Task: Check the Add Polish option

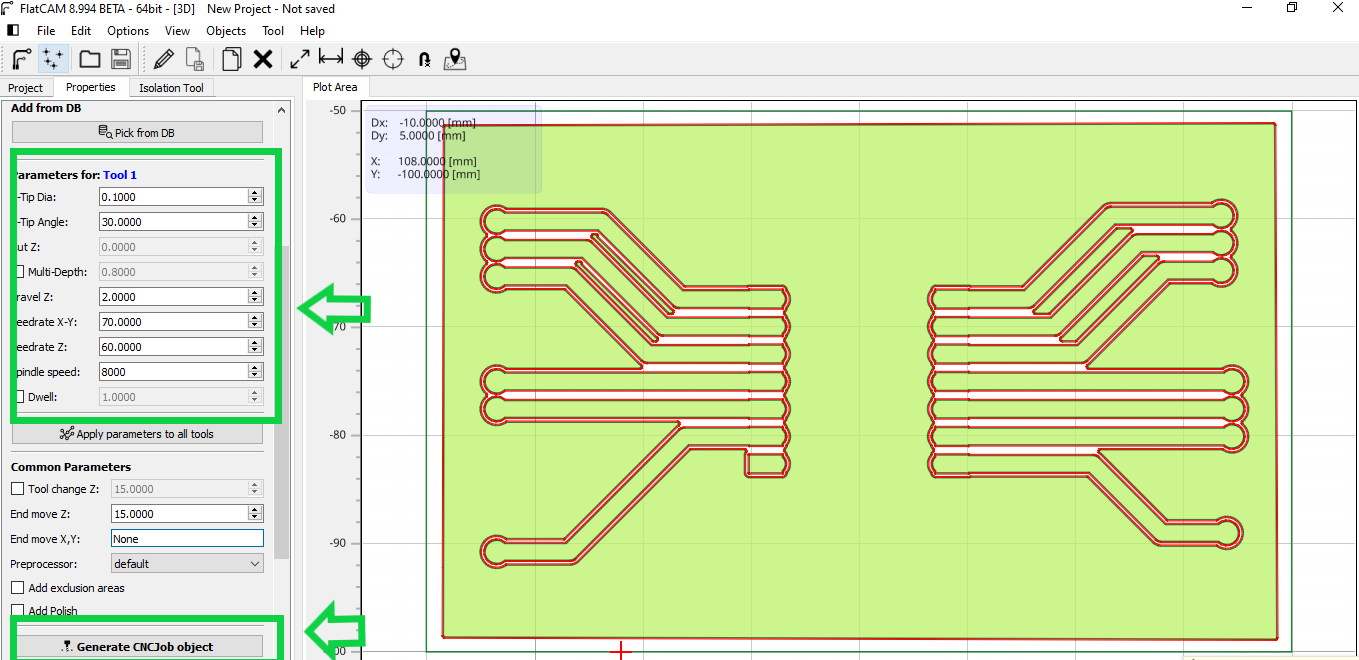Action: (17, 610)
